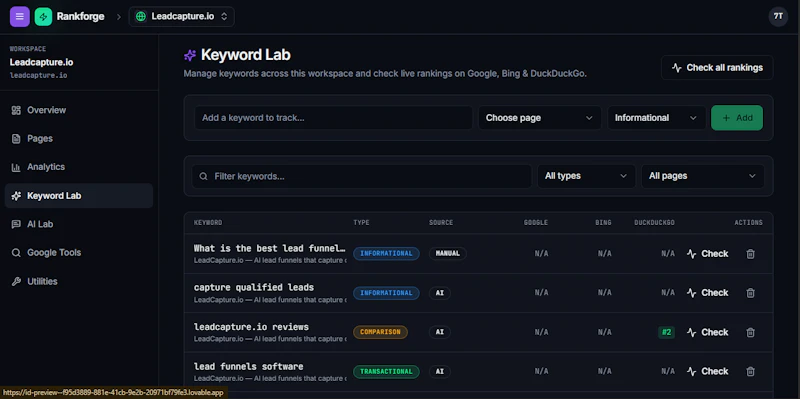Screen dimensions: 800x399
Task: Open AI Lab from the sidebar
Action: coord(79,224)
